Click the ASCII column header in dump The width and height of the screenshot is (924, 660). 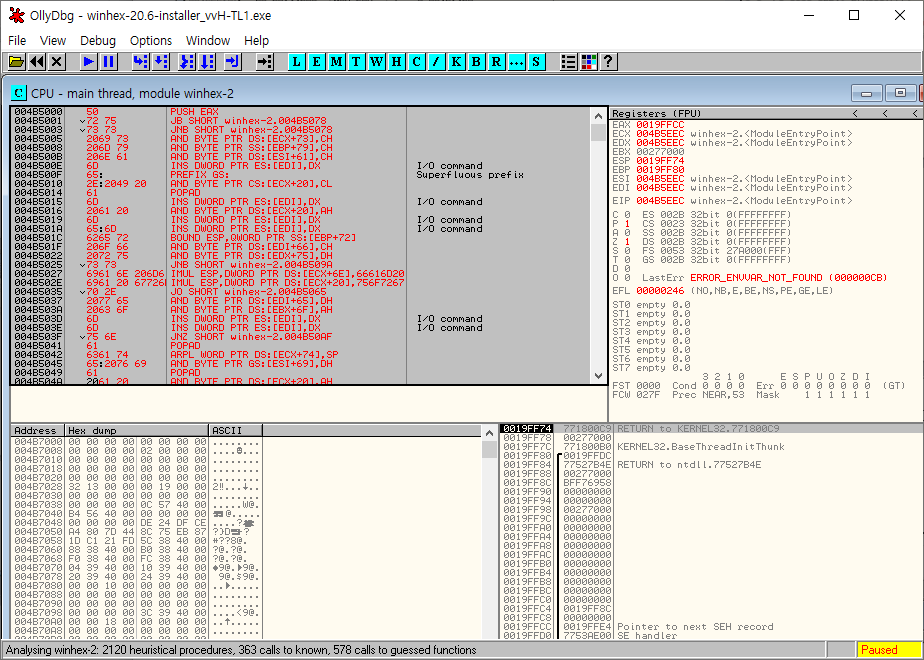pyautogui.click(x=236, y=431)
